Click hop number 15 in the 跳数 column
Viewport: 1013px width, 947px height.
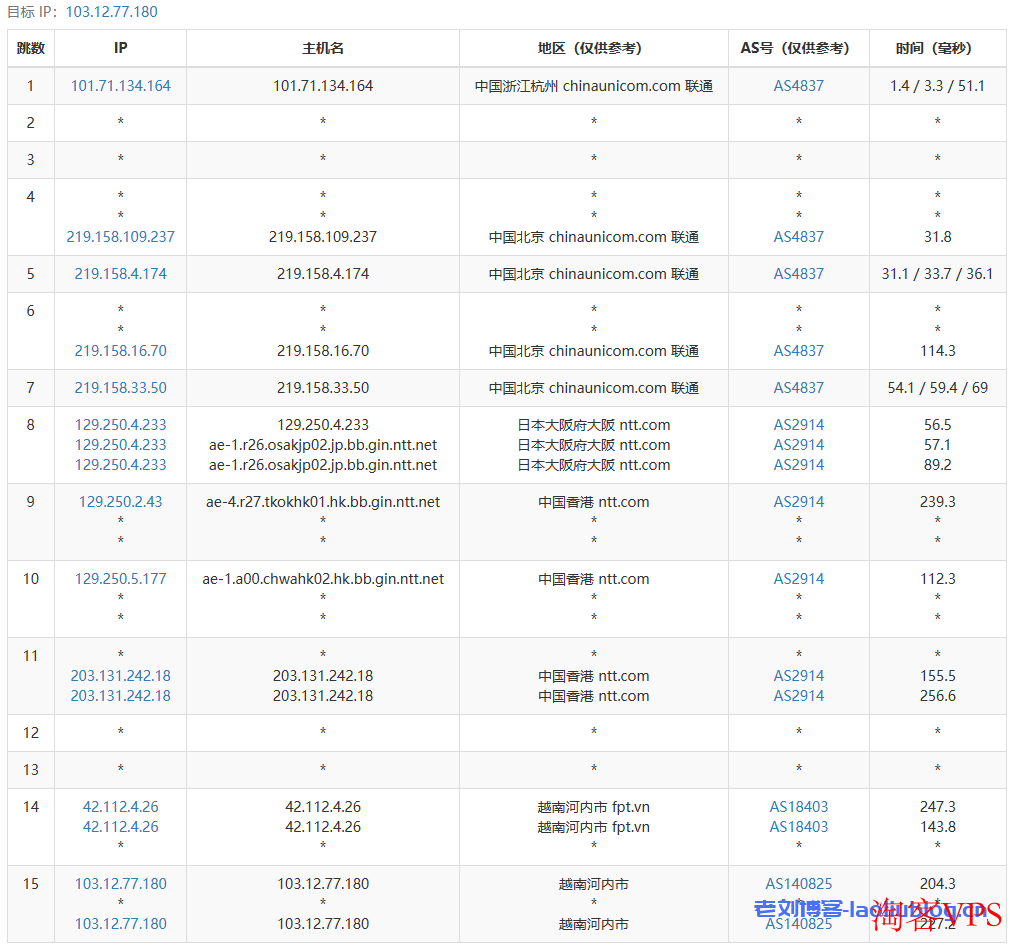(31, 884)
